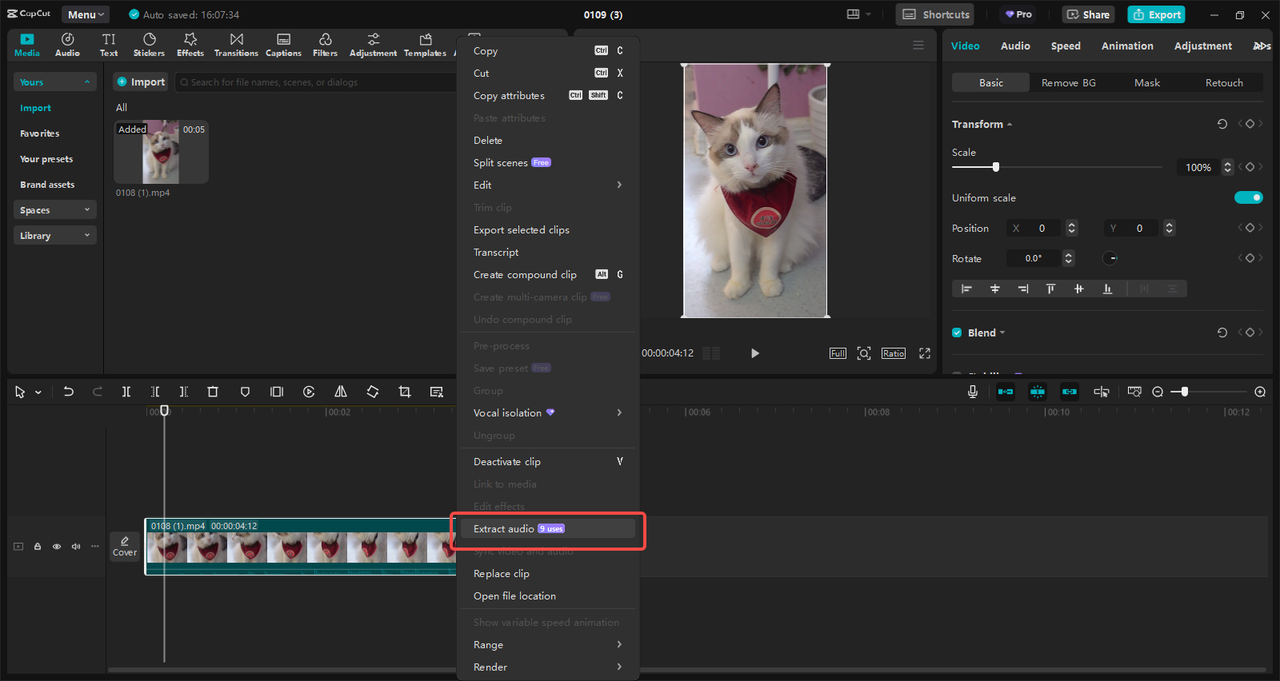The height and width of the screenshot is (681, 1280).
Task: Choose Extract audio from context menu
Action: coord(547,528)
